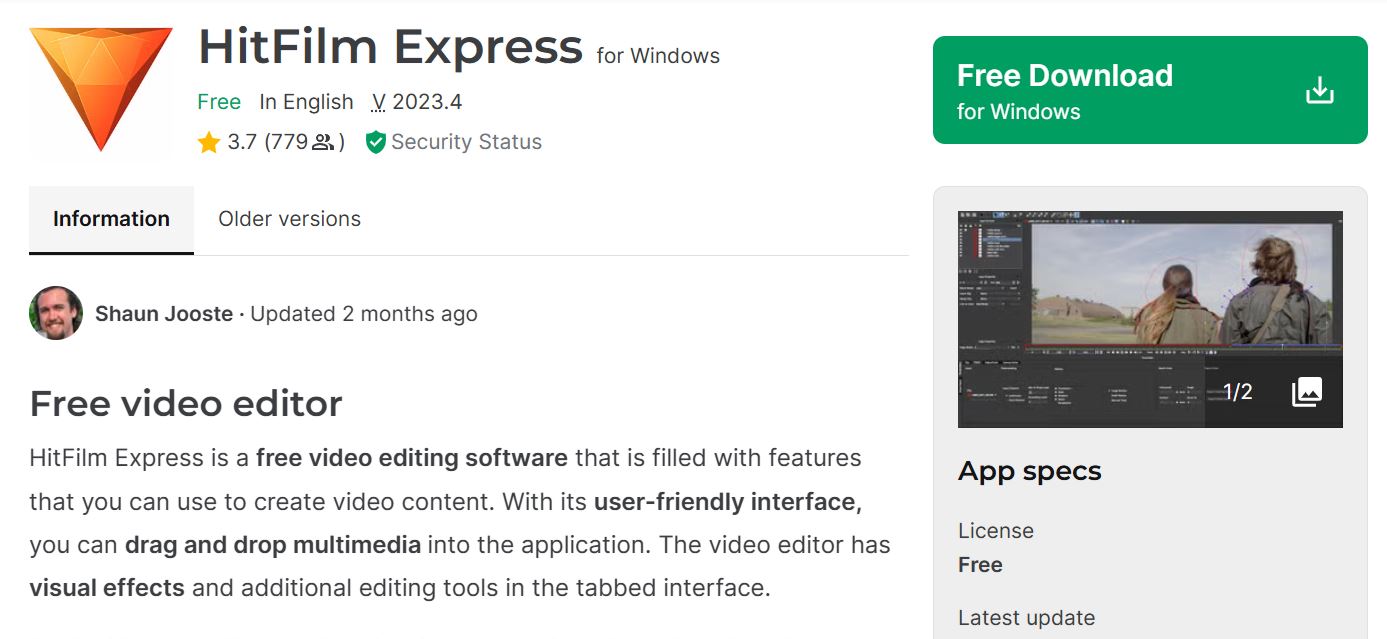Click the 'Updated 2 months ago' text
Viewport: 1387px width, 639px height.
pyautogui.click(x=364, y=314)
